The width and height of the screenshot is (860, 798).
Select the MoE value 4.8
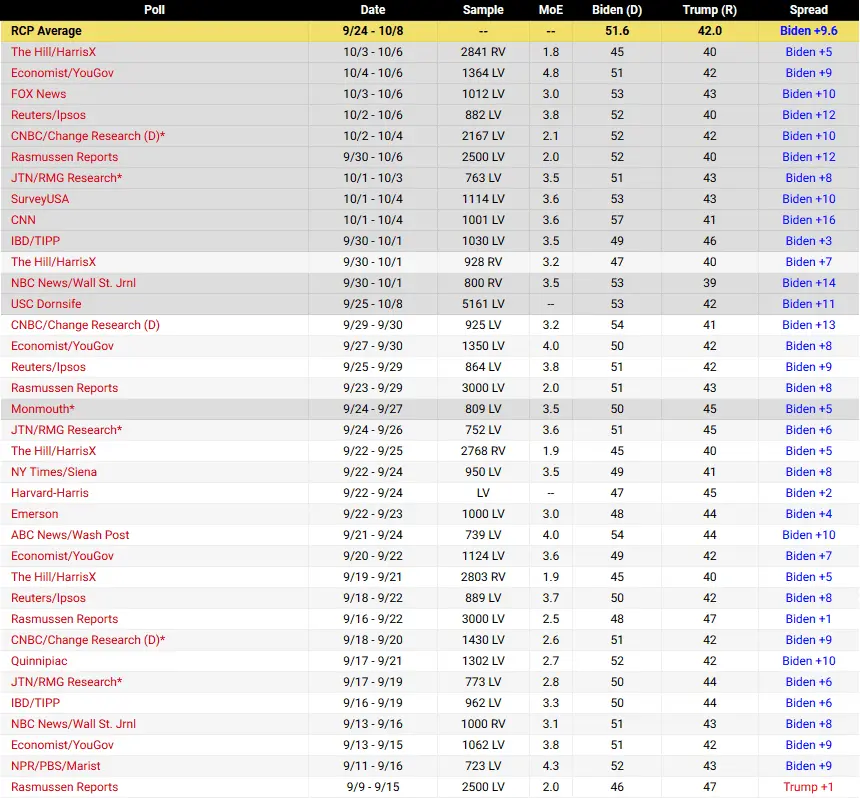click(551, 73)
